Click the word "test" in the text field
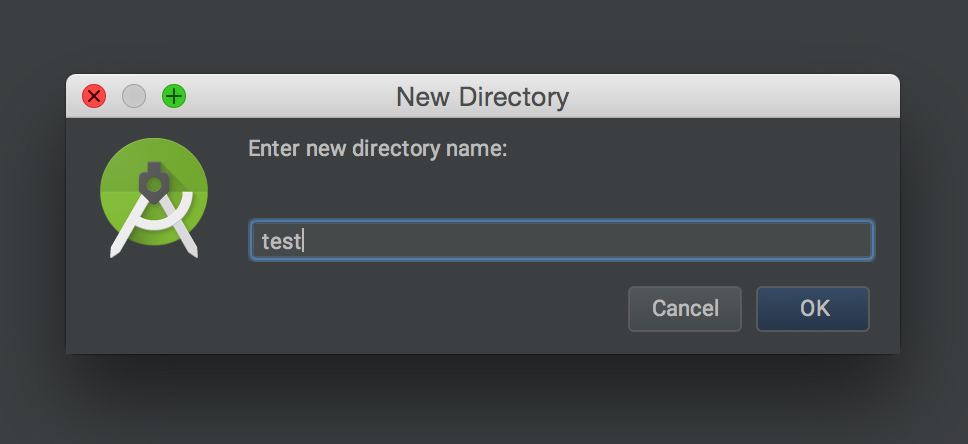Screen dimensions: 968x444 (280, 241)
